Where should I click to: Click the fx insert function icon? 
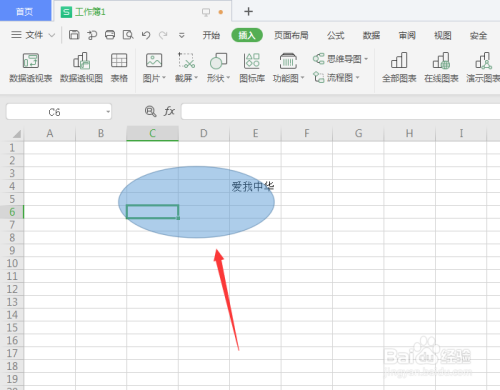(169, 111)
